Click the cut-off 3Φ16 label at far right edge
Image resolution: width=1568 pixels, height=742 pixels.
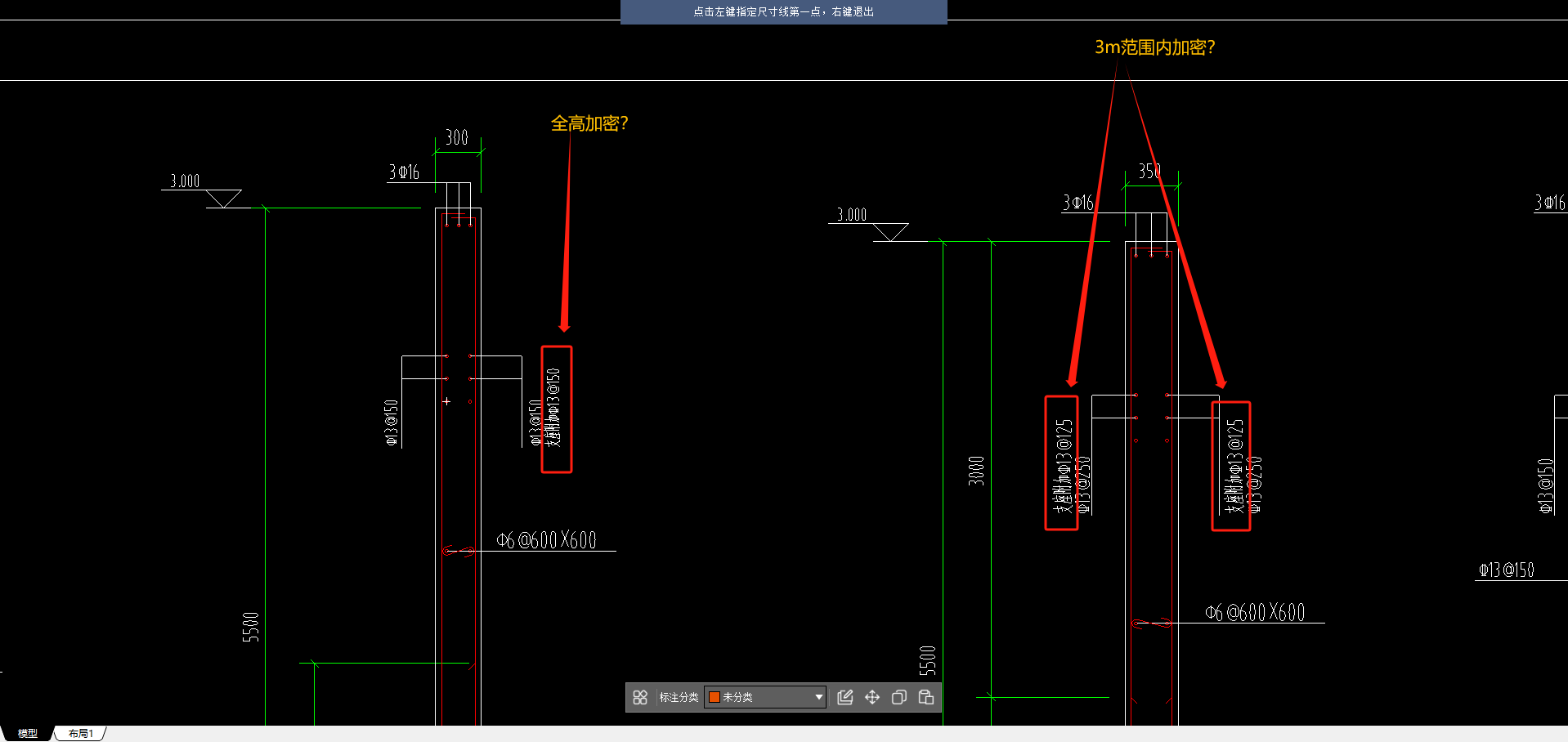coord(1550,202)
